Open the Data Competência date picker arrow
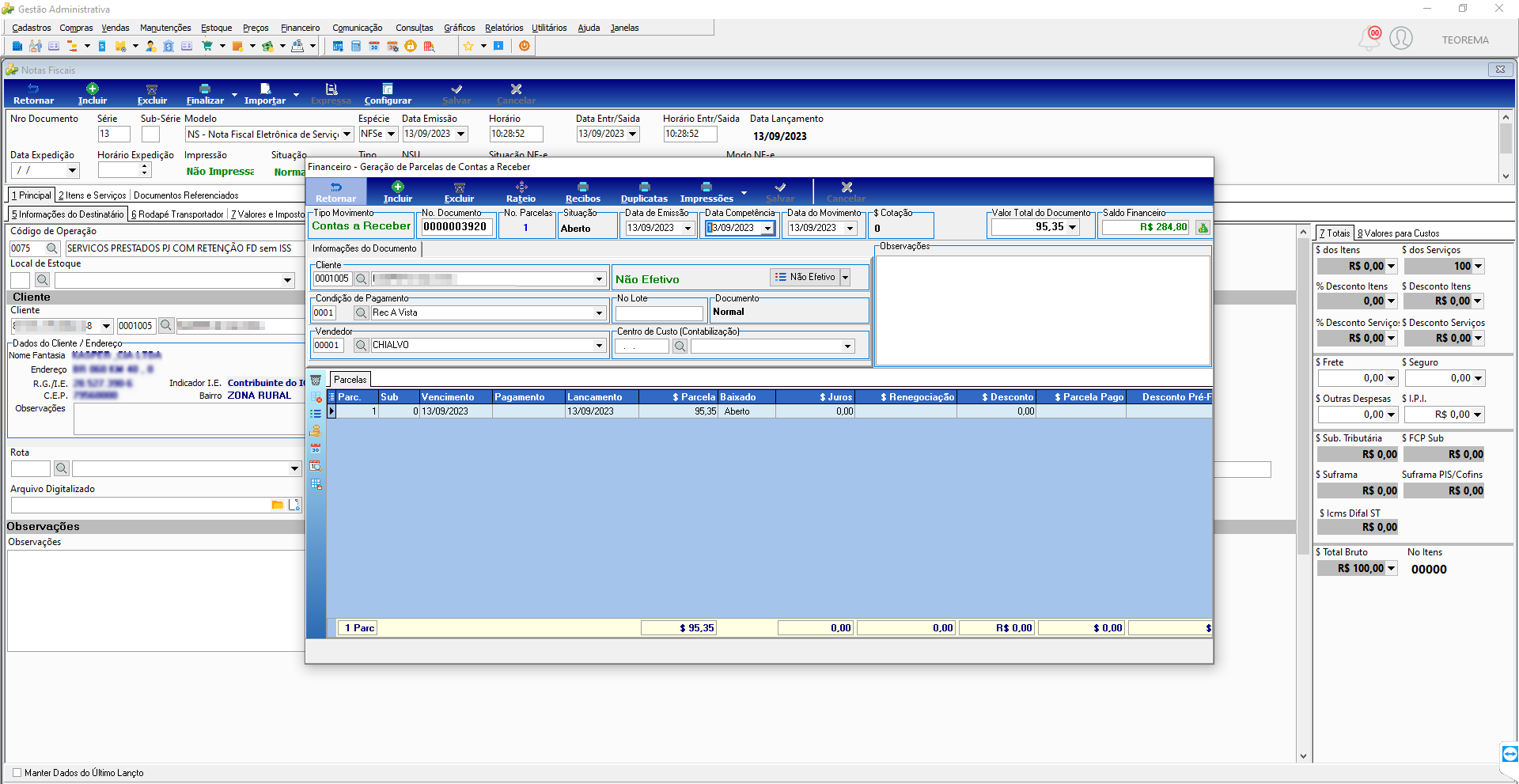 pyautogui.click(x=767, y=228)
